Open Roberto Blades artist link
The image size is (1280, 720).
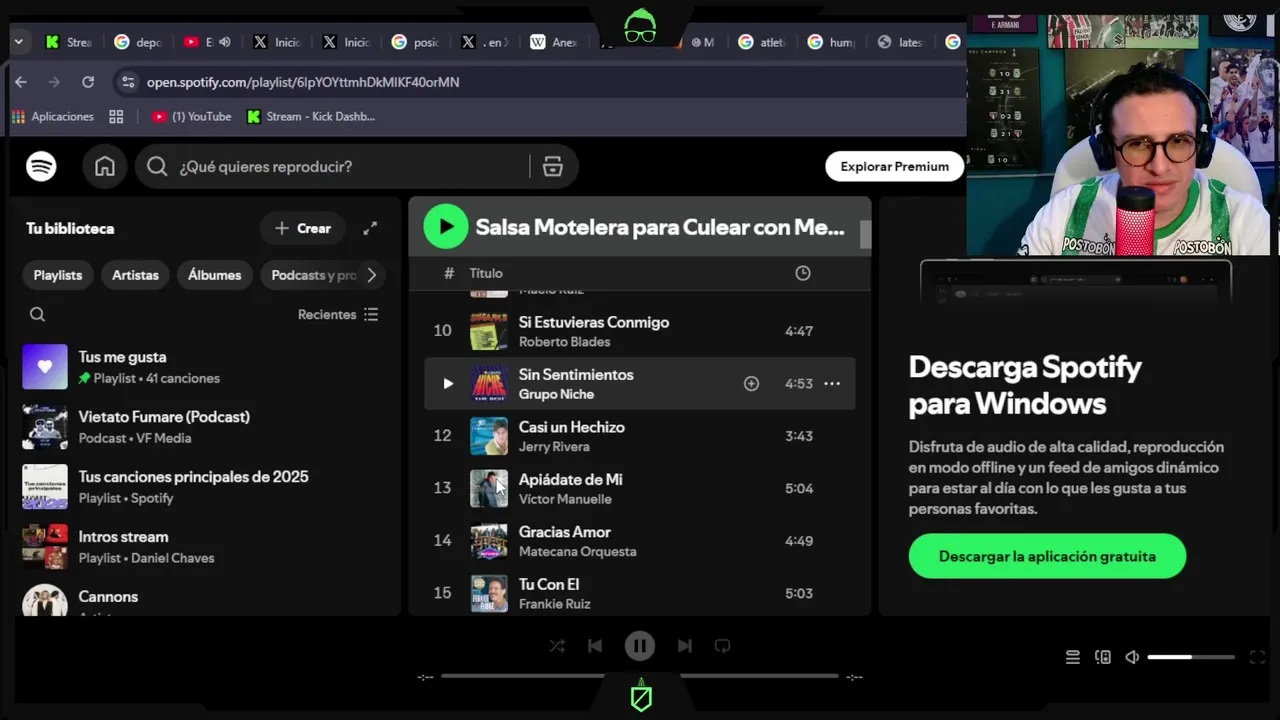564,342
